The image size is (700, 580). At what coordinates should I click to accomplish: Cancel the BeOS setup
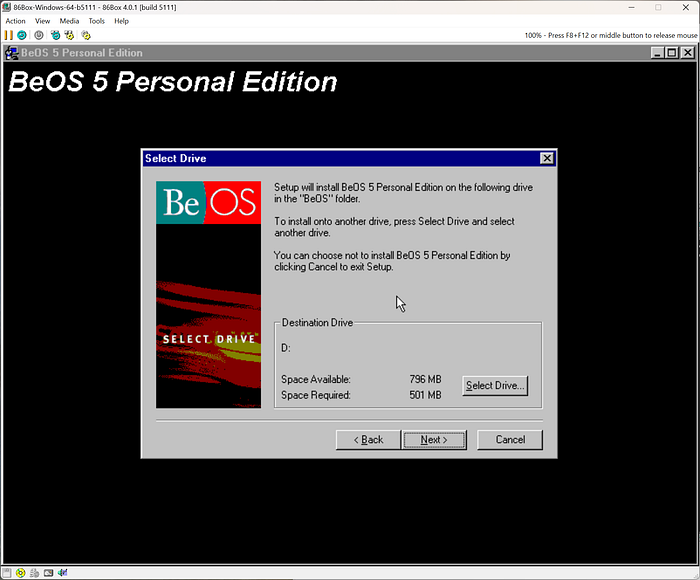coord(510,440)
